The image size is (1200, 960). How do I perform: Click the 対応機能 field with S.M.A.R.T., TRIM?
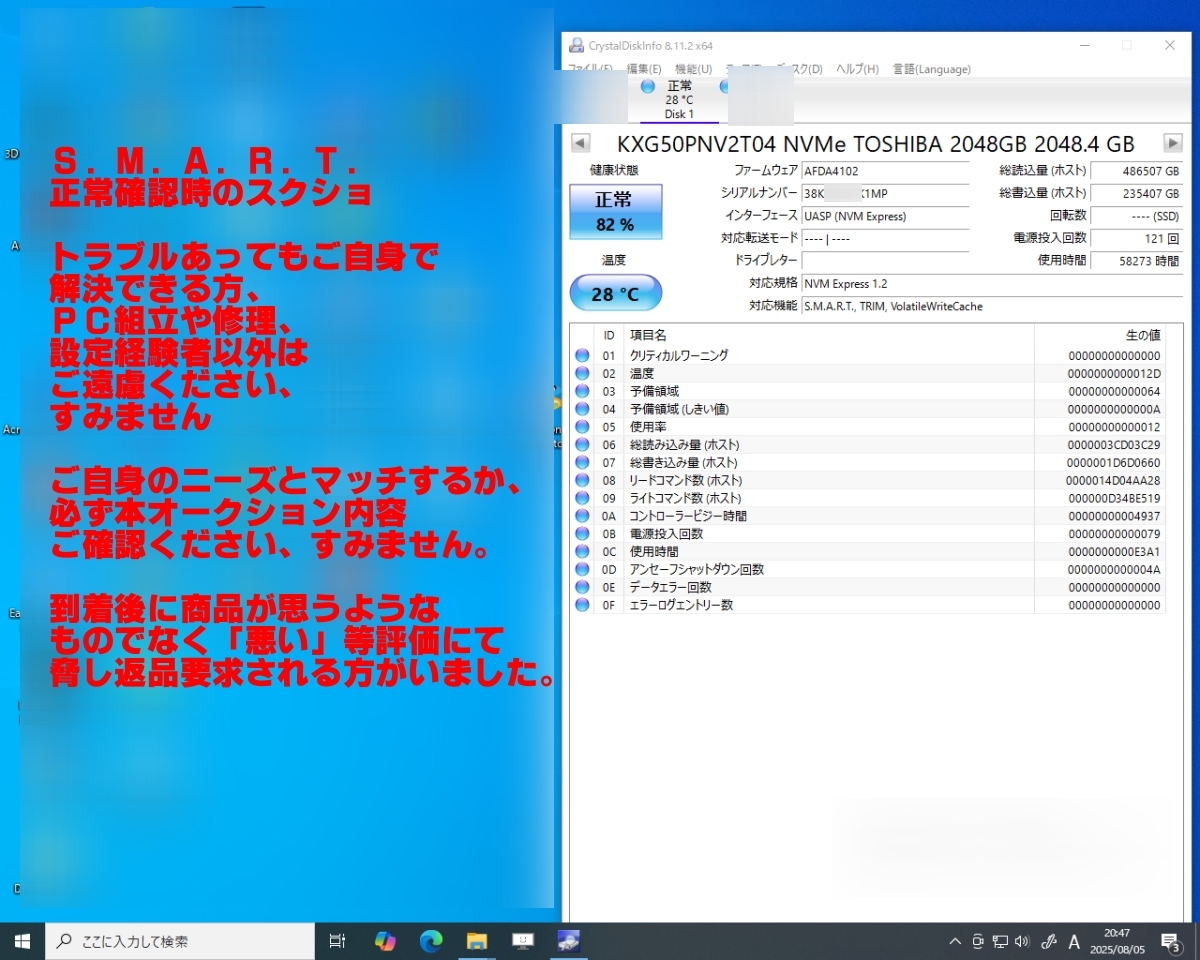[992, 306]
